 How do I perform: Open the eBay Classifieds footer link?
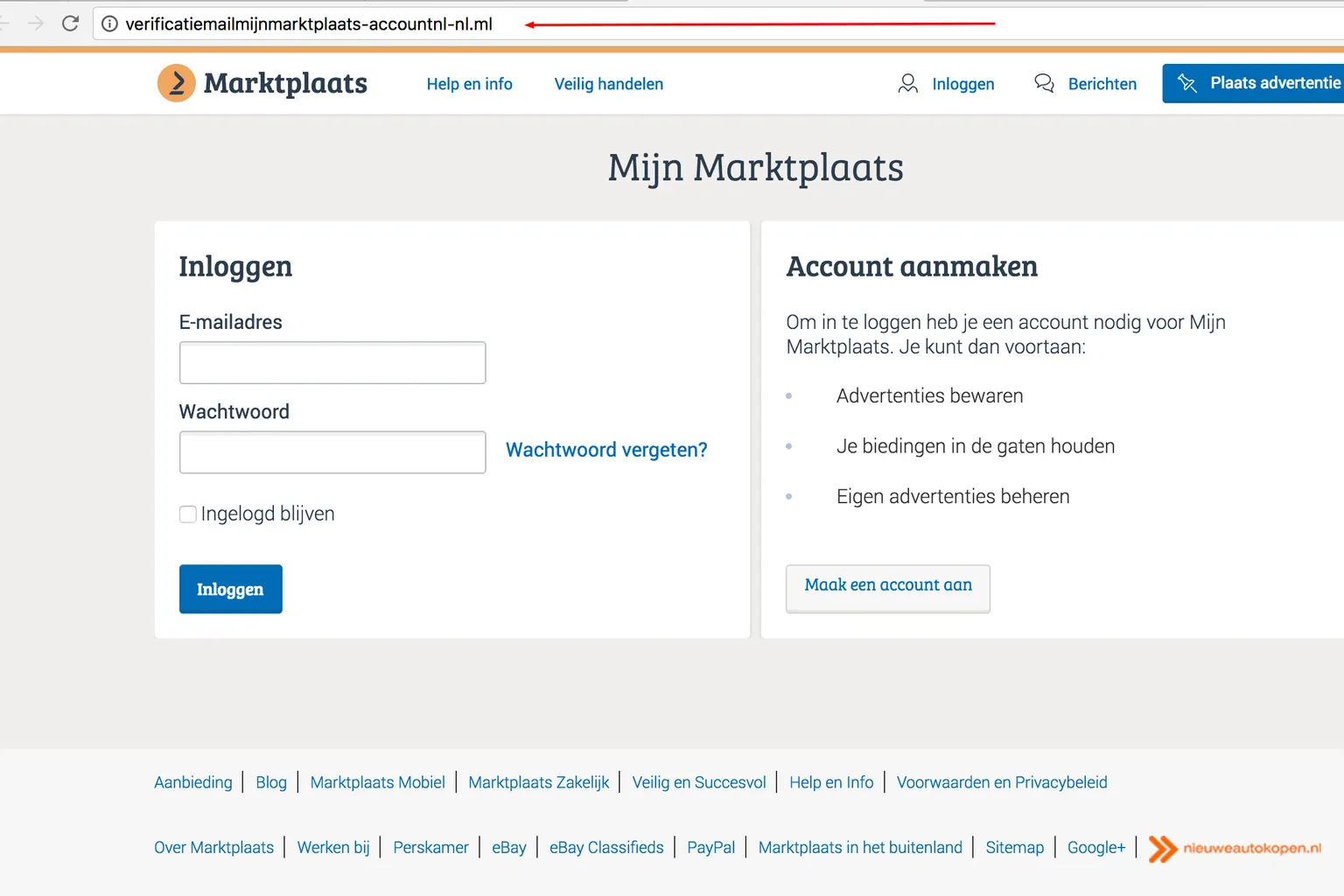pyautogui.click(x=605, y=847)
